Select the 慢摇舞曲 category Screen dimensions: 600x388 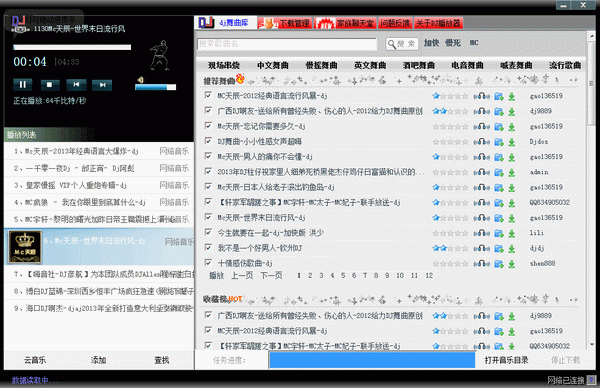[321, 65]
